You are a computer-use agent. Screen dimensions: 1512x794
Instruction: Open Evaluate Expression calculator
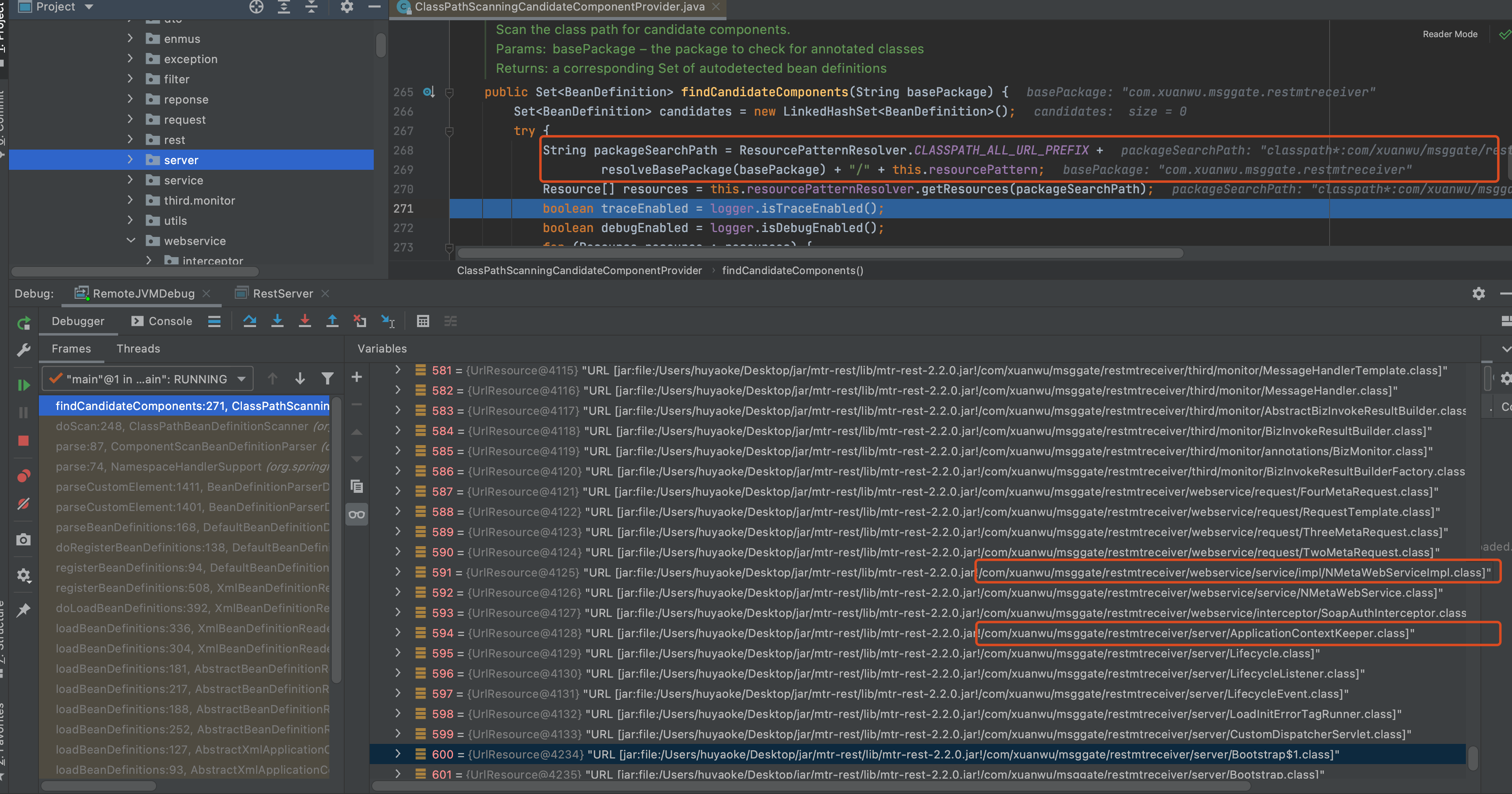[x=423, y=321]
